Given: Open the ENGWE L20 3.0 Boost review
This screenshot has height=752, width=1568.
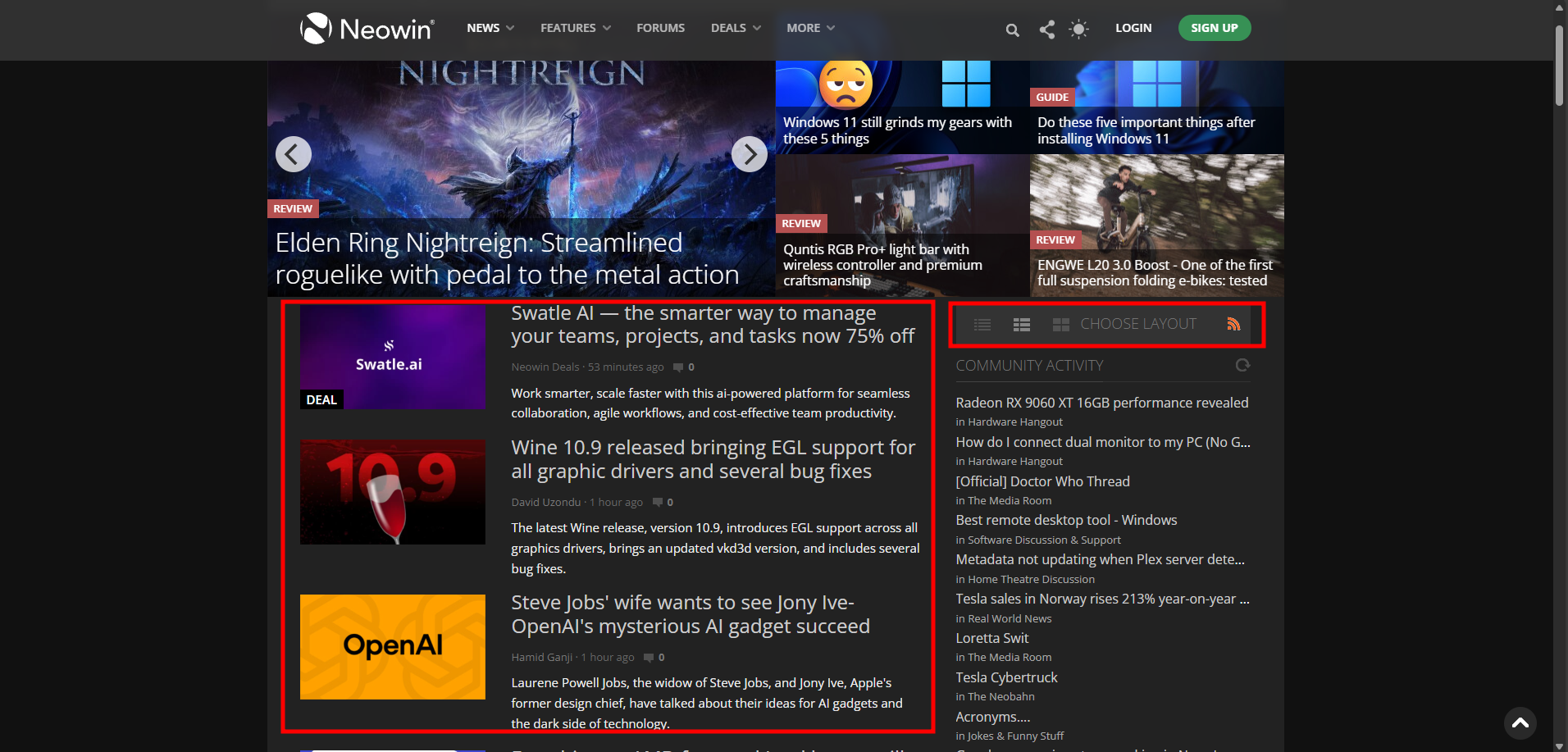Looking at the screenshot, I should coord(1155,272).
